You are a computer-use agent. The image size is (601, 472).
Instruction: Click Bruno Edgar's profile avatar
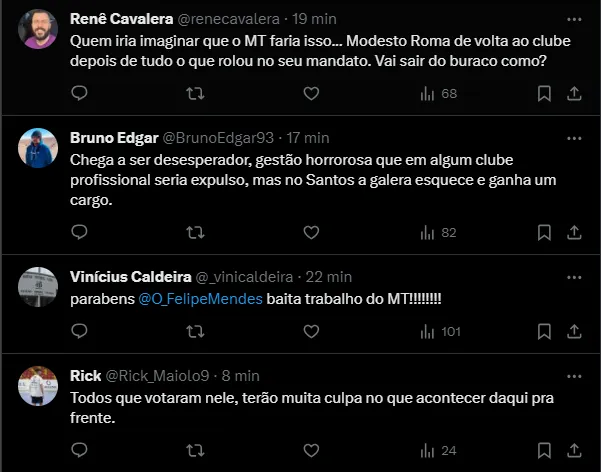(38, 147)
